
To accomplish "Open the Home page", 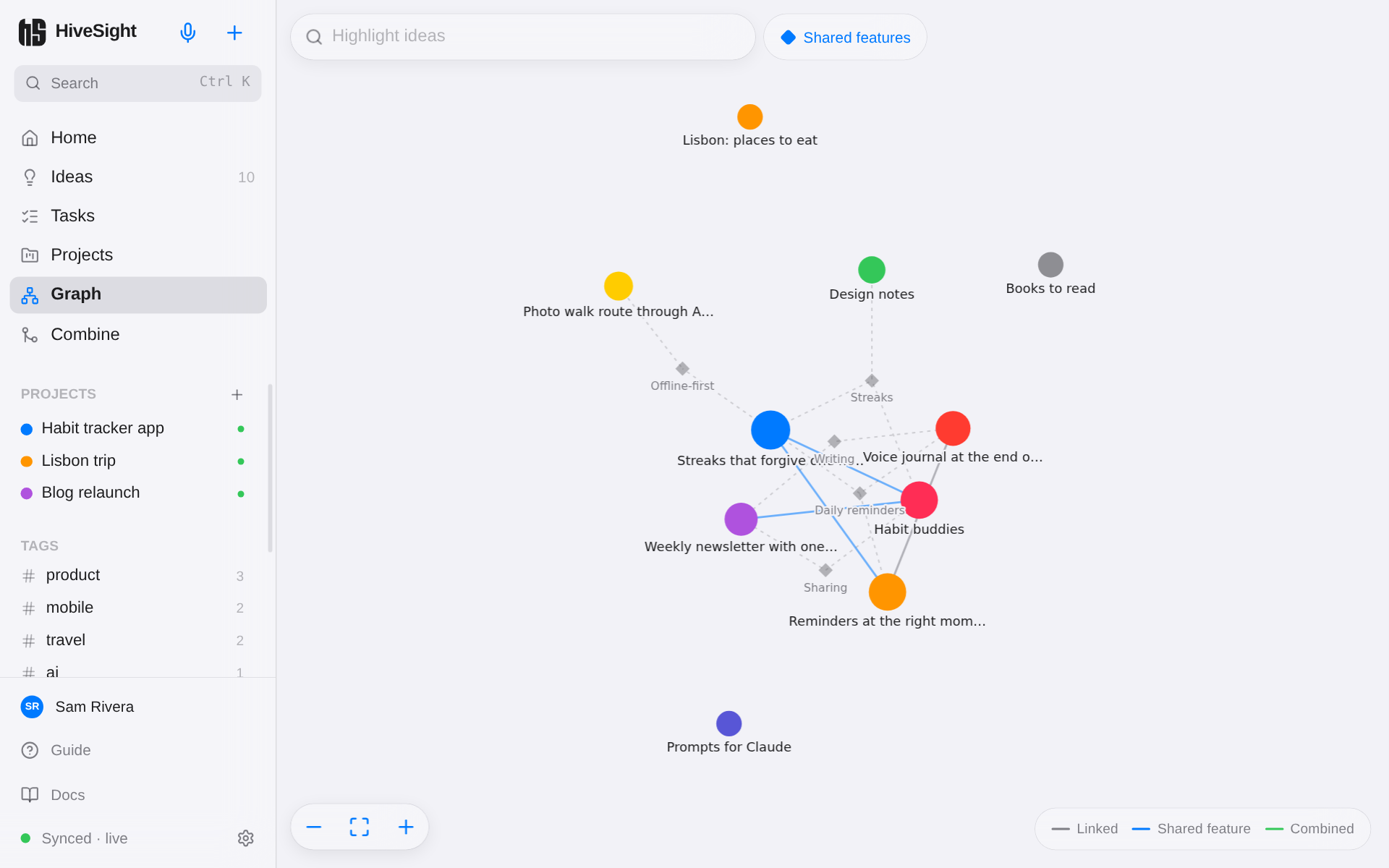I will (x=138, y=137).
